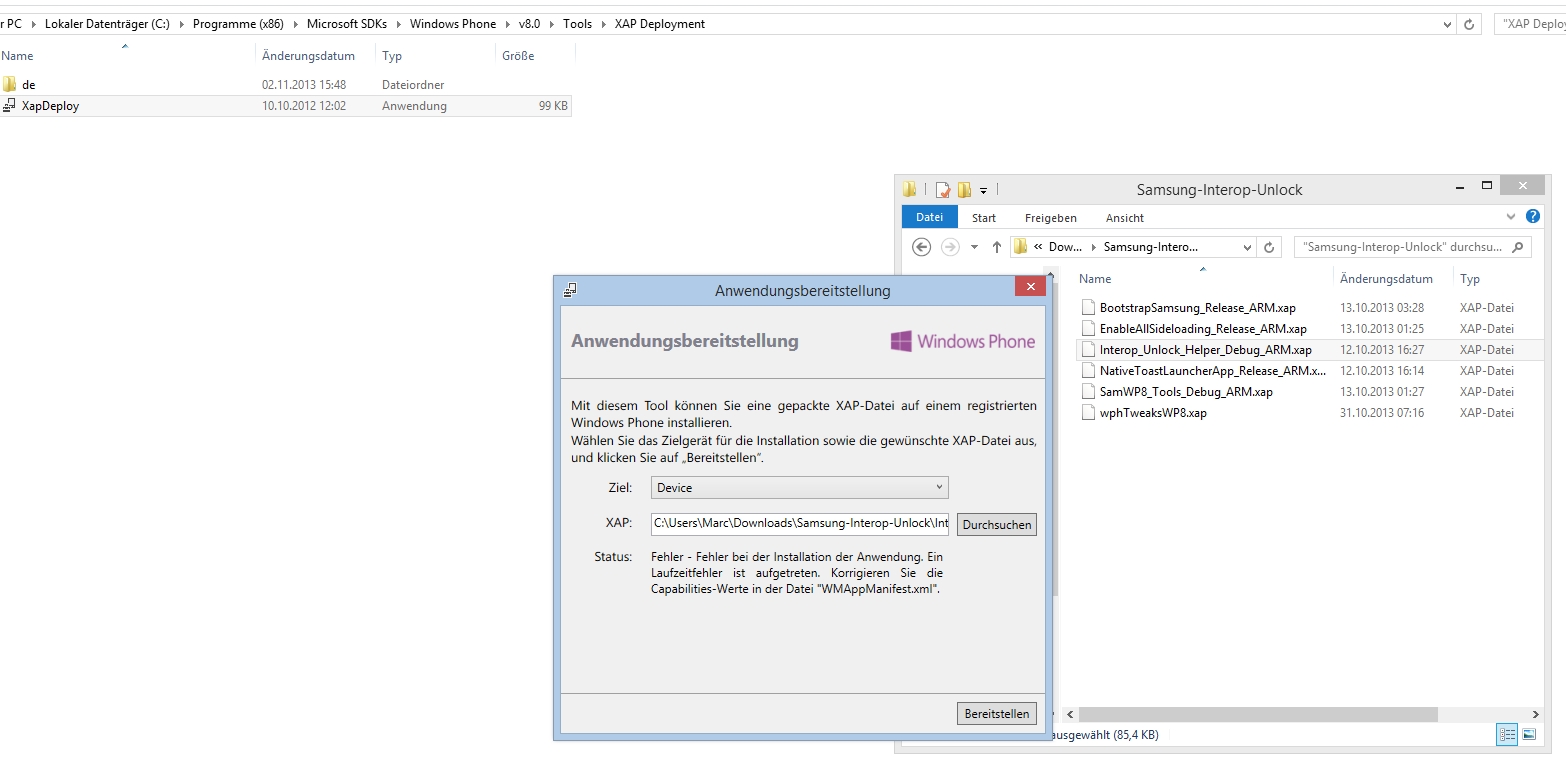Select wphTweaksWP8.xap file name

1153,413
